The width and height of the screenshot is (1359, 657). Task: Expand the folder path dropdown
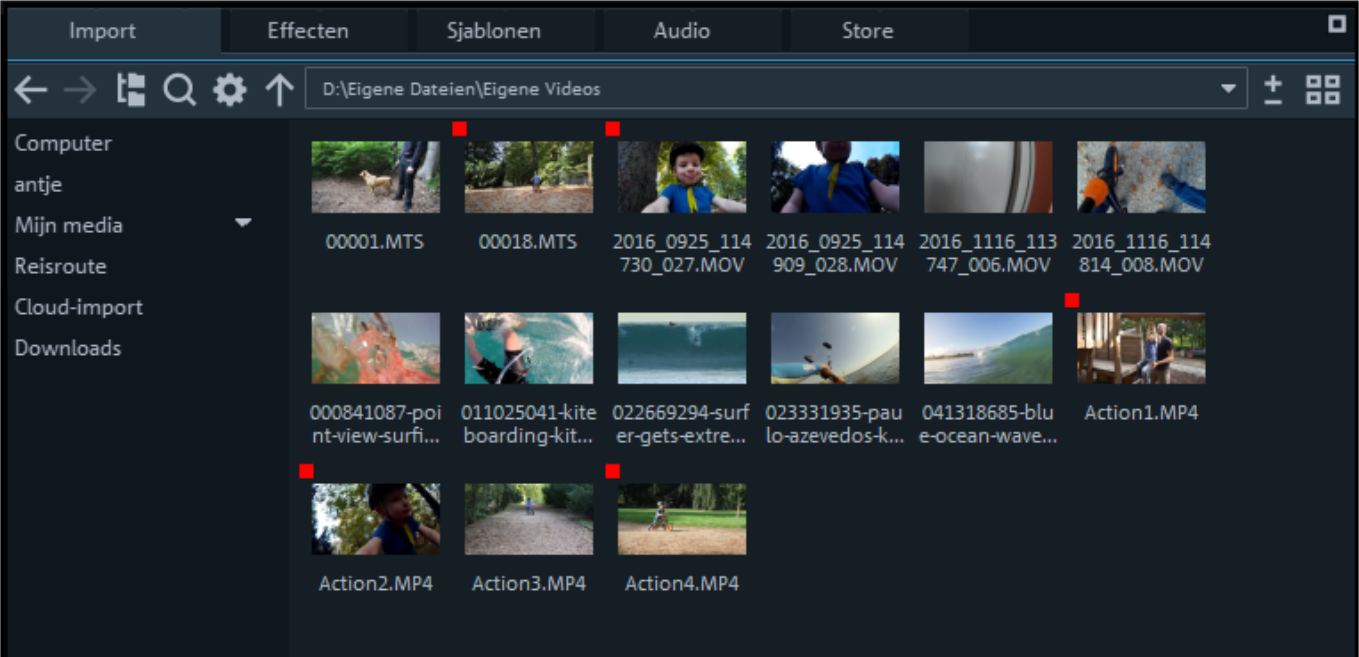point(1228,90)
